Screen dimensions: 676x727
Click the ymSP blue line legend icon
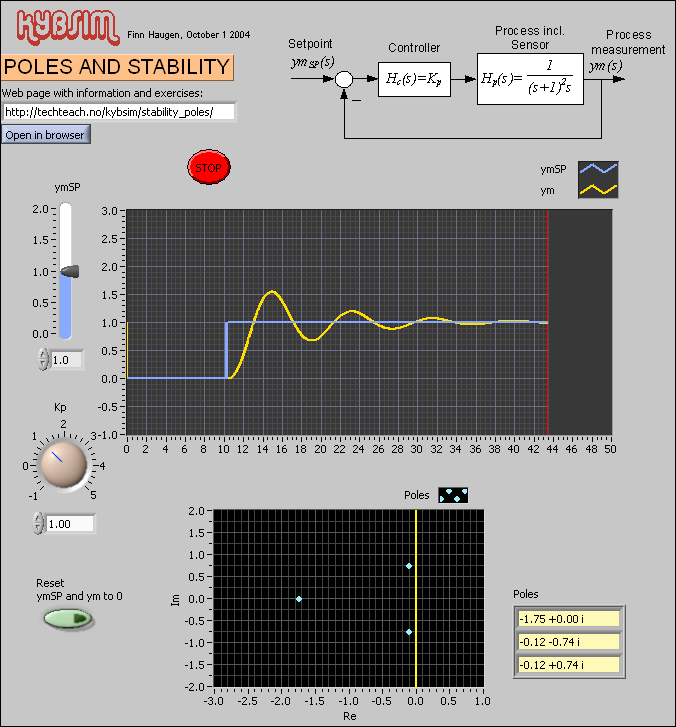point(598,169)
